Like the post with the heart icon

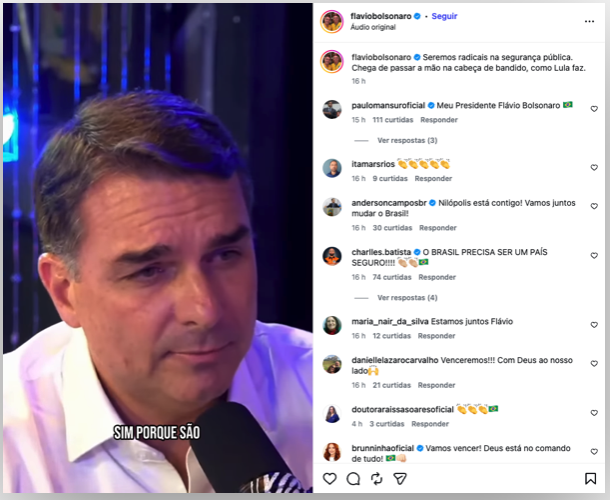point(330,479)
